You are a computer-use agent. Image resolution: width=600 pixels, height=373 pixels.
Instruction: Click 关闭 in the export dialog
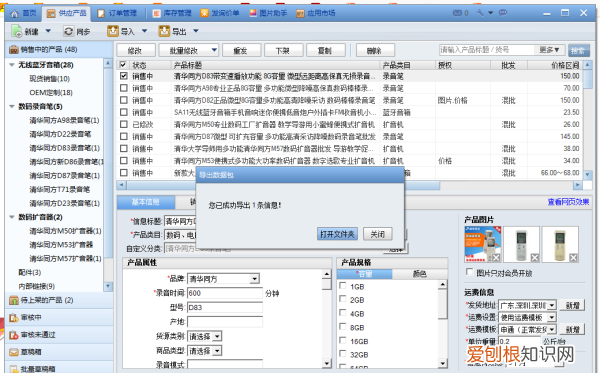point(377,234)
